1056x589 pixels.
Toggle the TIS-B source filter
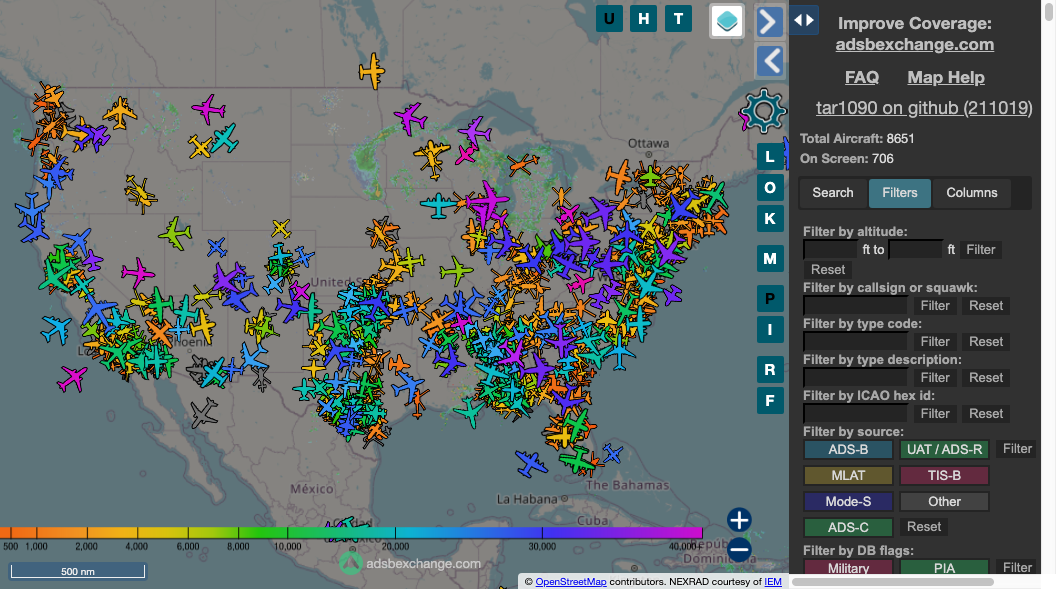pyautogui.click(x=944, y=476)
